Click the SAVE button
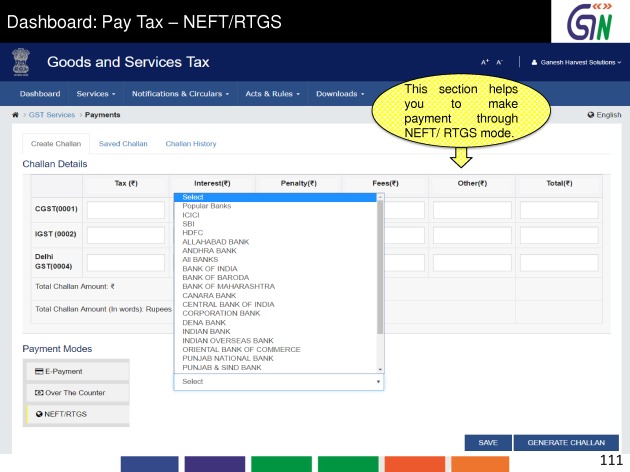The image size is (630, 472). click(488, 443)
